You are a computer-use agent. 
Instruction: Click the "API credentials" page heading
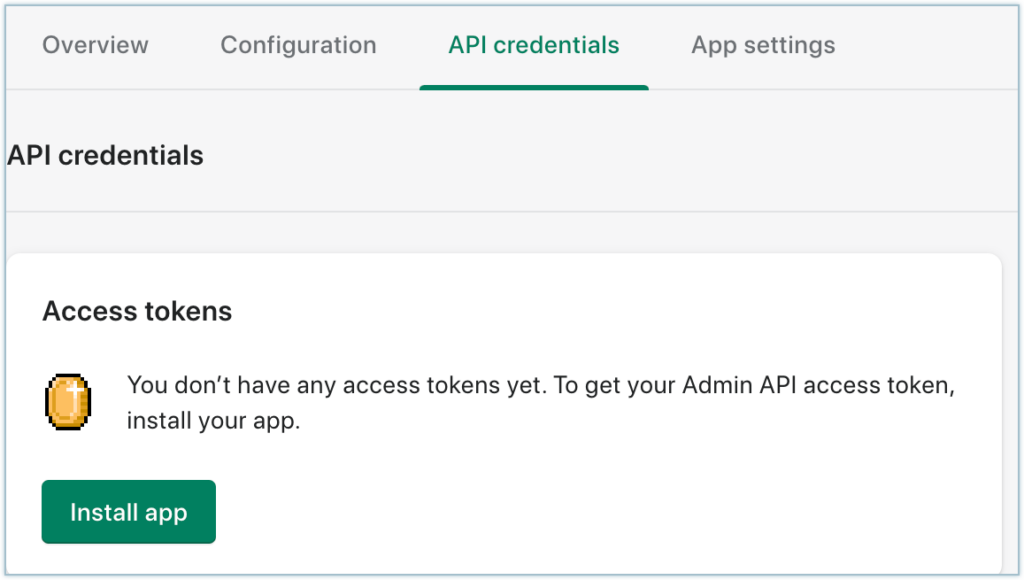tap(105, 156)
